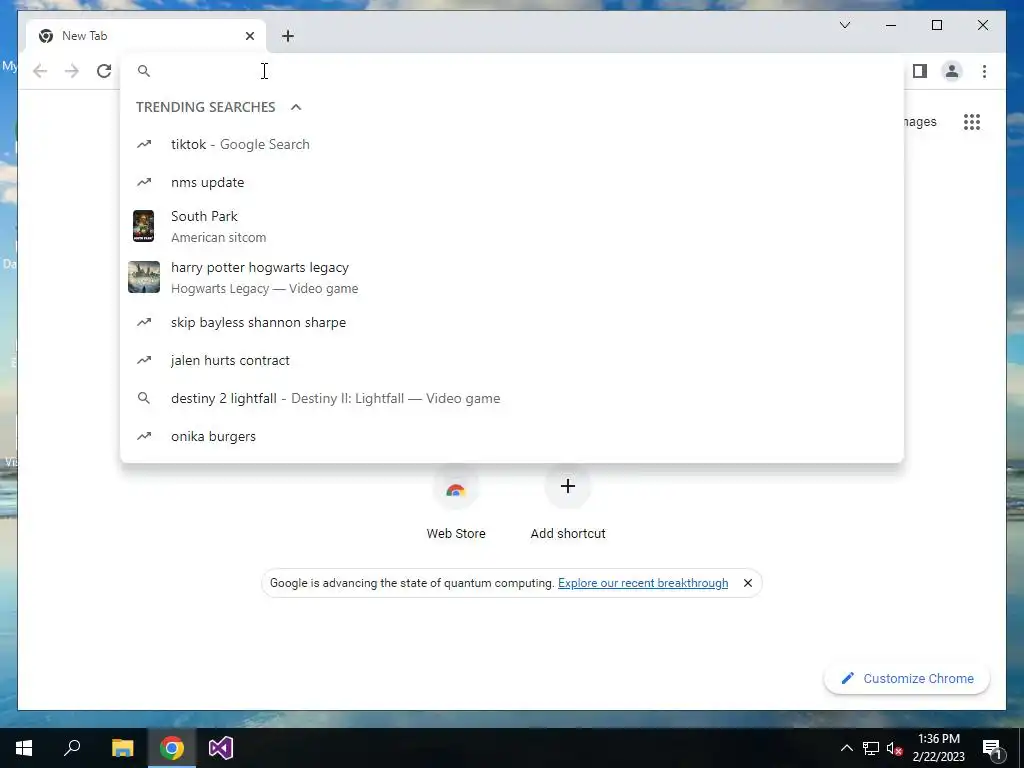Show hidden system tray icons
1024x768 pixels.
point(846,748)
